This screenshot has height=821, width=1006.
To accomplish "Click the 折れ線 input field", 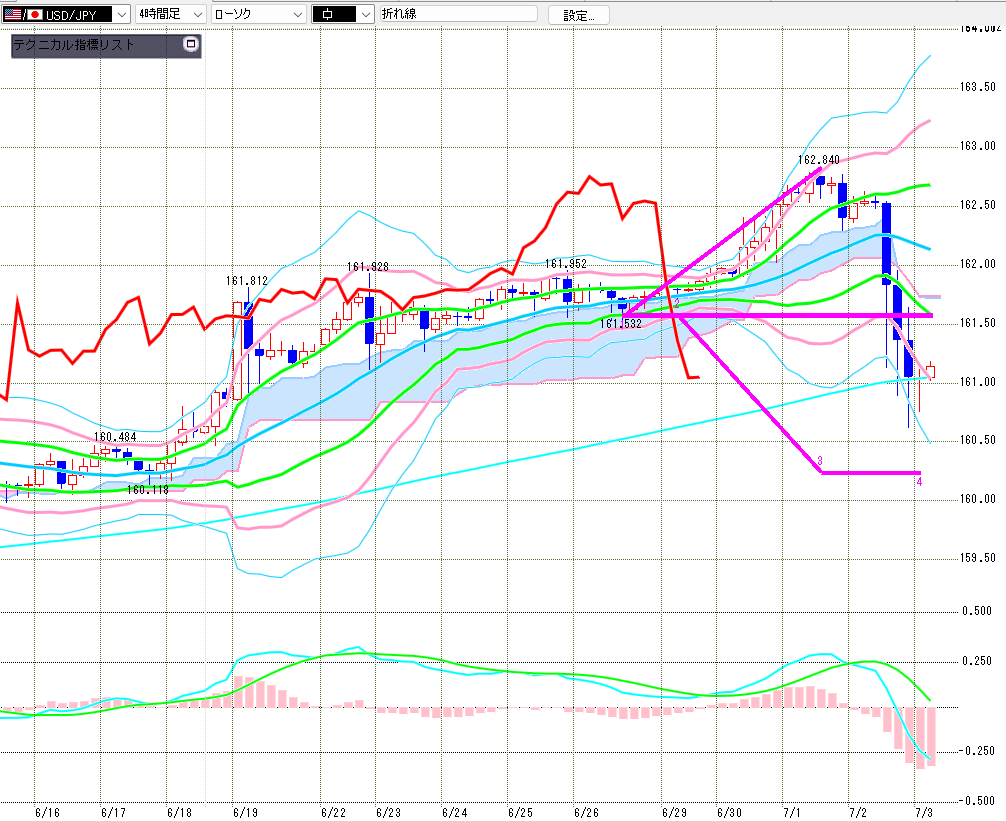I will click(x=459, y=13).
